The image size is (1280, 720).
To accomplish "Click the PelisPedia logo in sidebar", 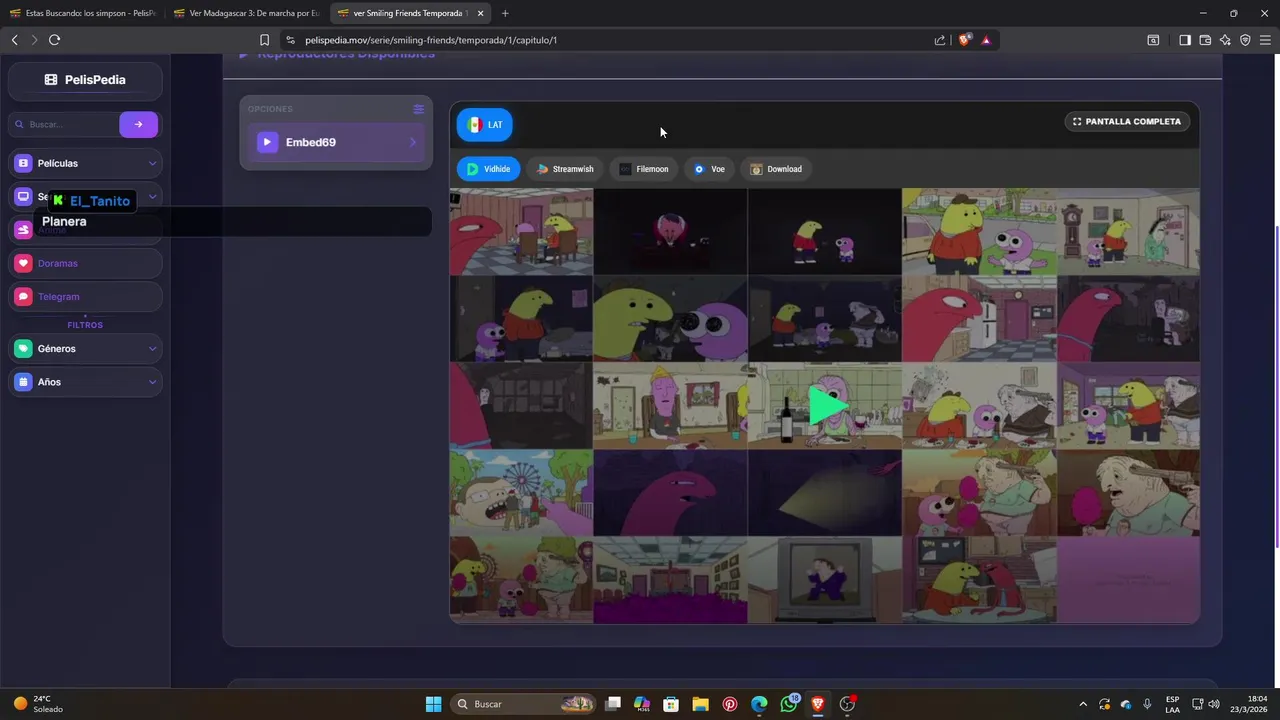I will [85, 80].
